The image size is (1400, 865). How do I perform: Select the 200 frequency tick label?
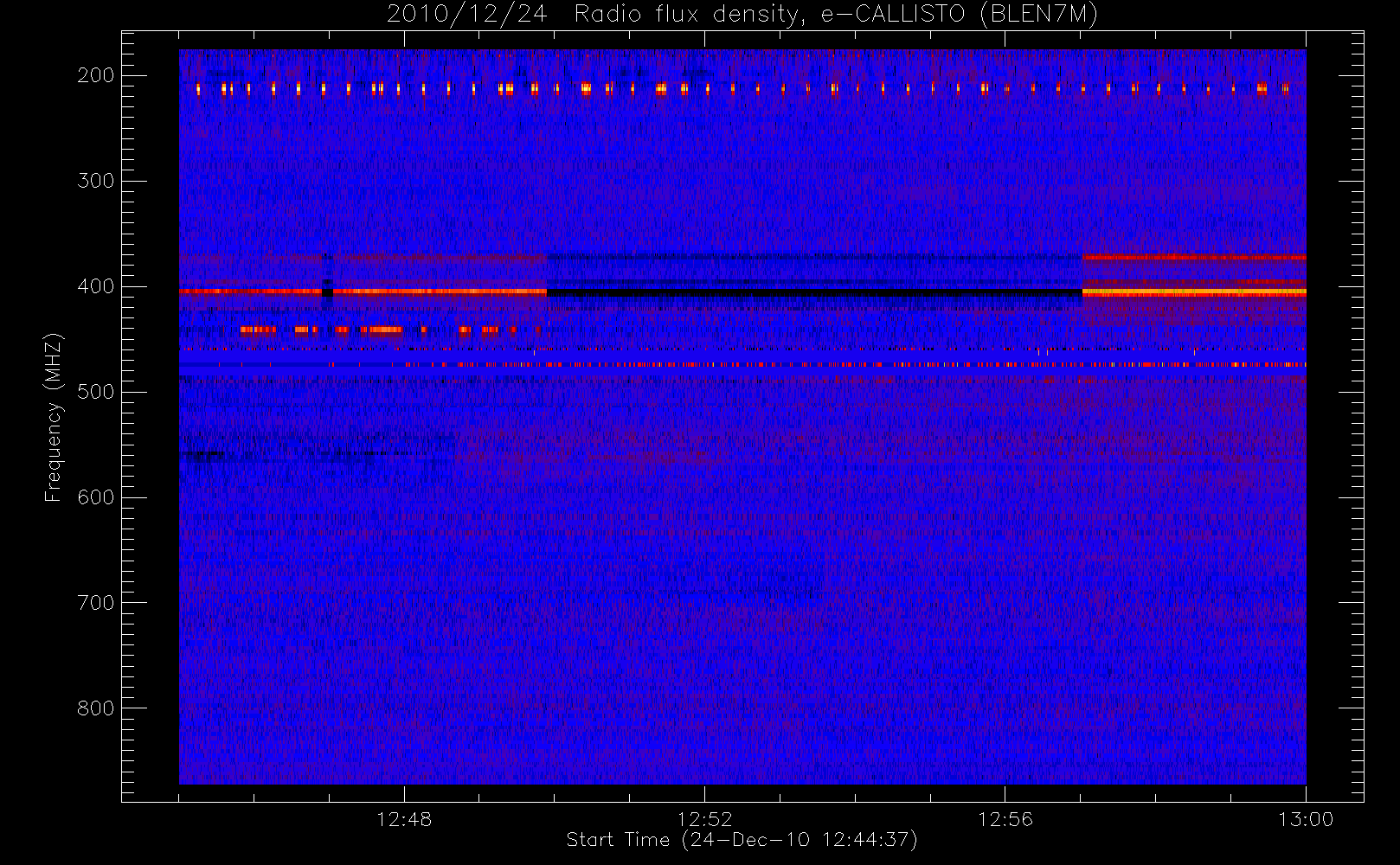click(96, 75)
